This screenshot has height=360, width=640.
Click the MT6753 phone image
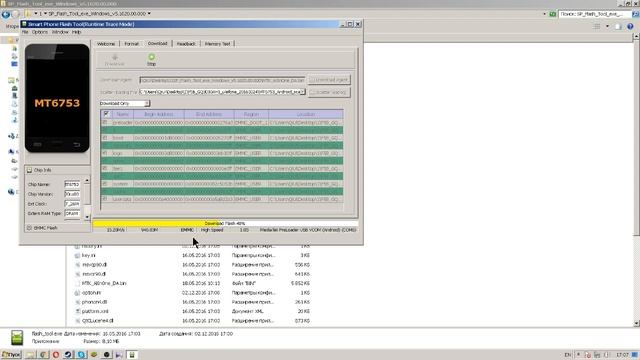coord(57,98)
